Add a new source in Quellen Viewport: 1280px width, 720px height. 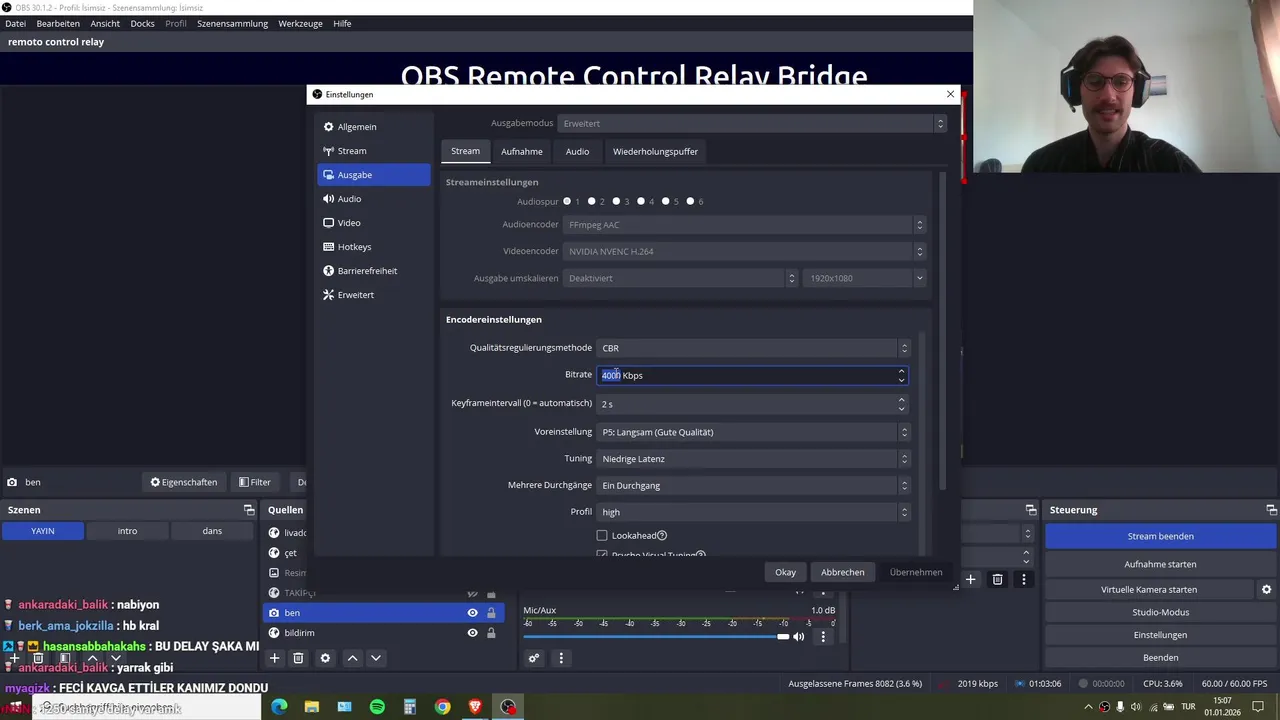[274, 658]
